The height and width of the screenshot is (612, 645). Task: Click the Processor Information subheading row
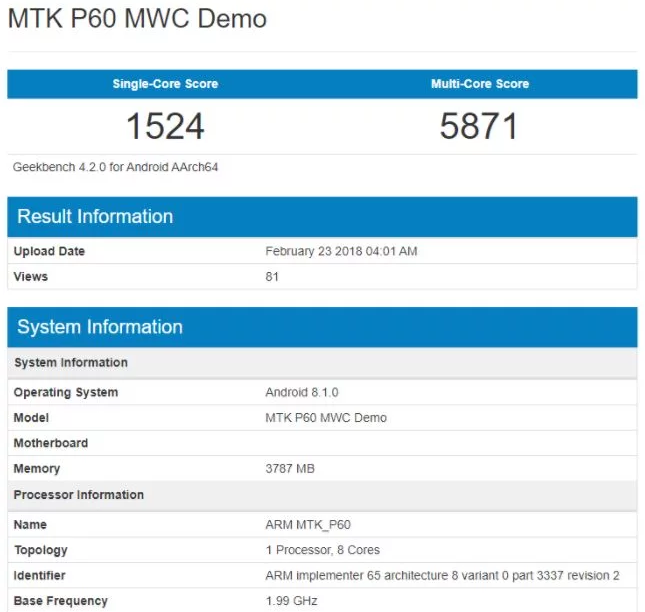click(x=322, y=495)
